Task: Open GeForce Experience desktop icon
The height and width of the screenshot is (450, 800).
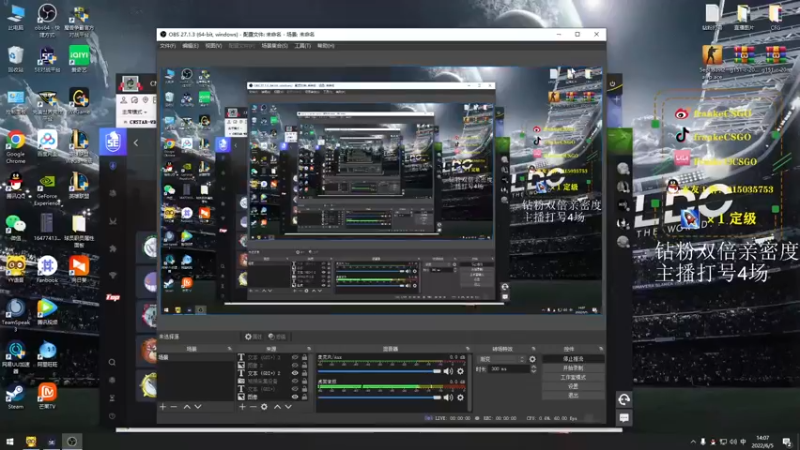Action: click(x=47, y=190)
